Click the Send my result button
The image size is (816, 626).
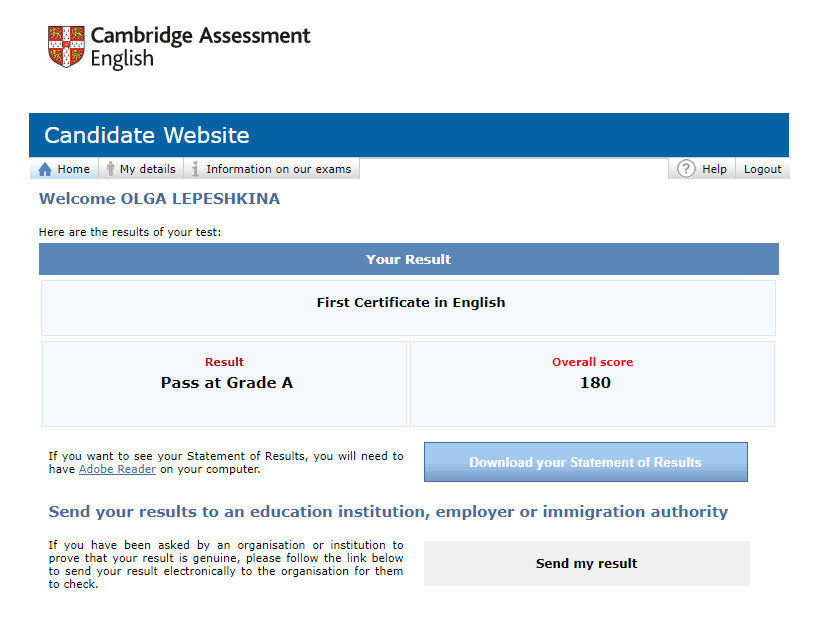586,564
